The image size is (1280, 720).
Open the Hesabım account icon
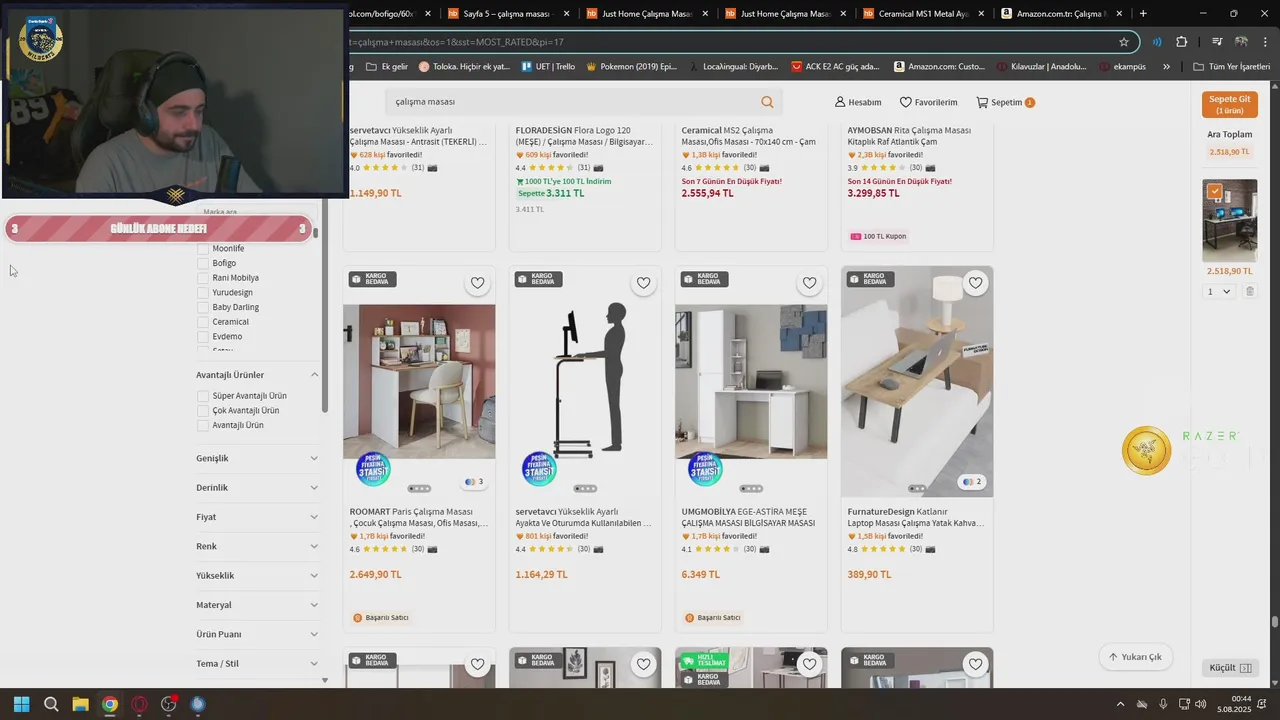858,102
